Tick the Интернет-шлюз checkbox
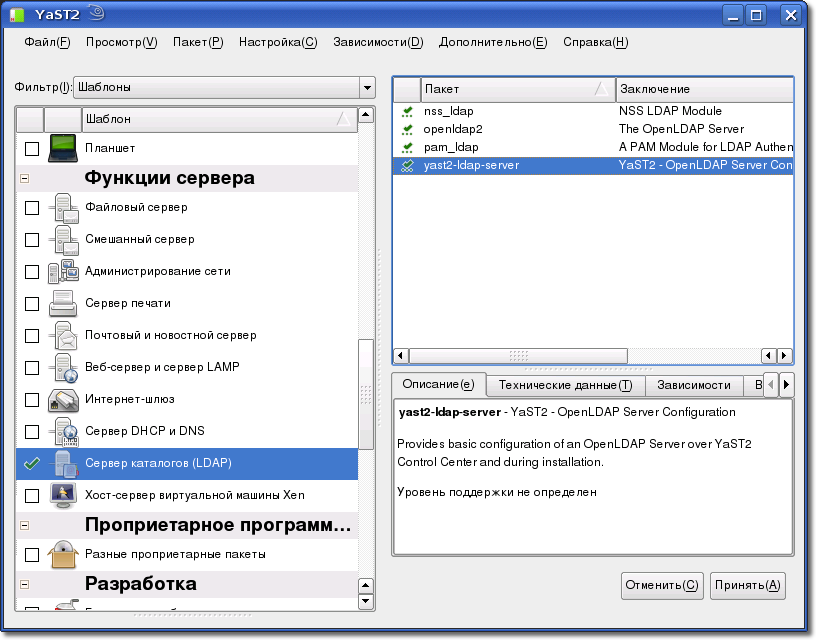Image resolution: width=816 pixels, height=640 pixels. click(x=32, y=400)
